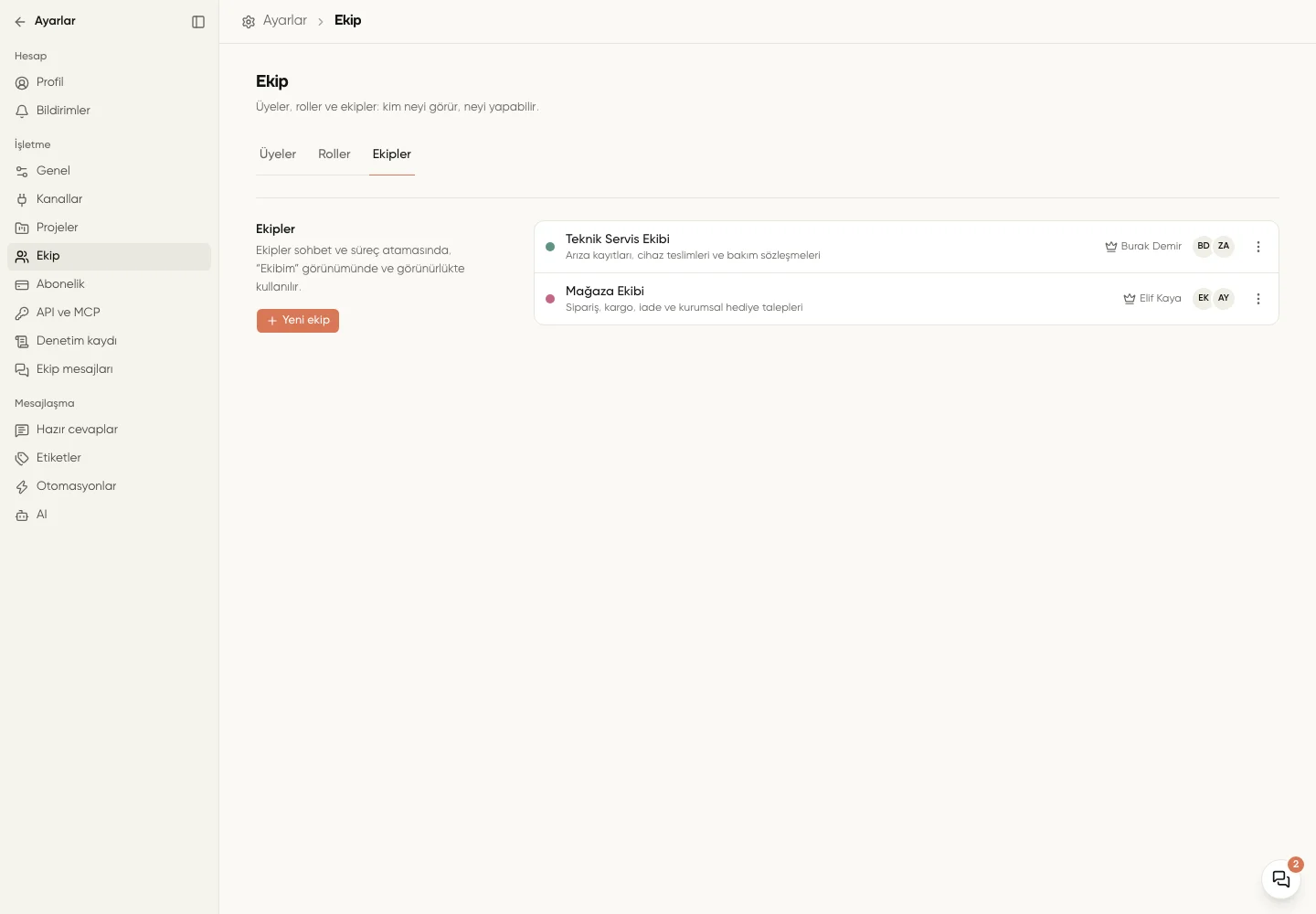The height and width of the screenshot is (914, 1316).
Task: Select the pink dot of Mağaza Ekibi
Action: click(x=550, y=299)
